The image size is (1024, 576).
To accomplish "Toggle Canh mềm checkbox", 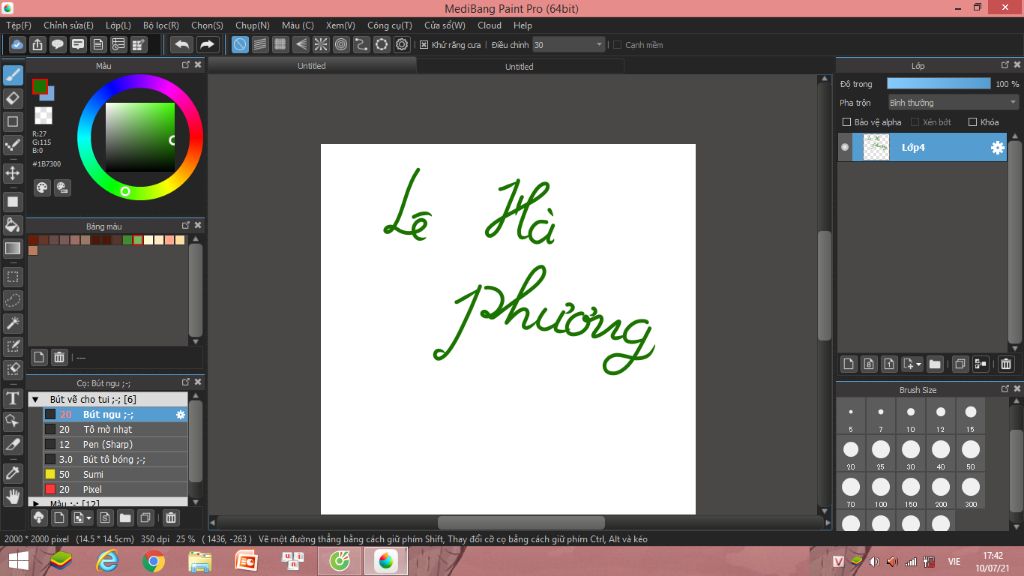I will click(x=617, y=44).
